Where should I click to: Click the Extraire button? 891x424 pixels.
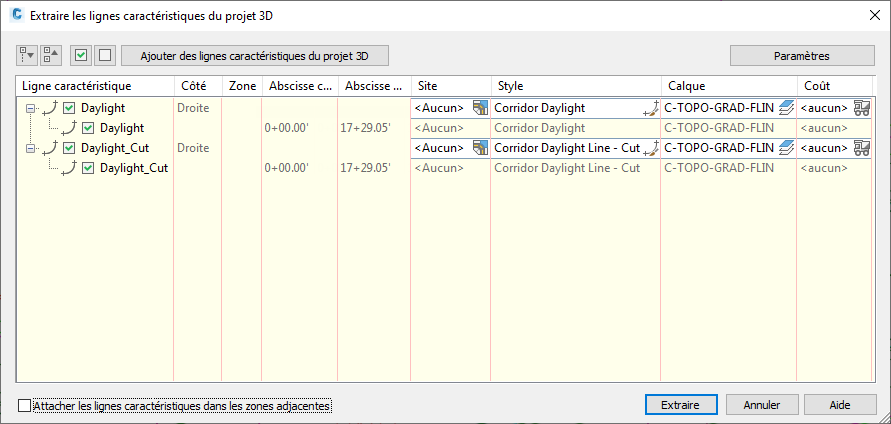(679, 405)
